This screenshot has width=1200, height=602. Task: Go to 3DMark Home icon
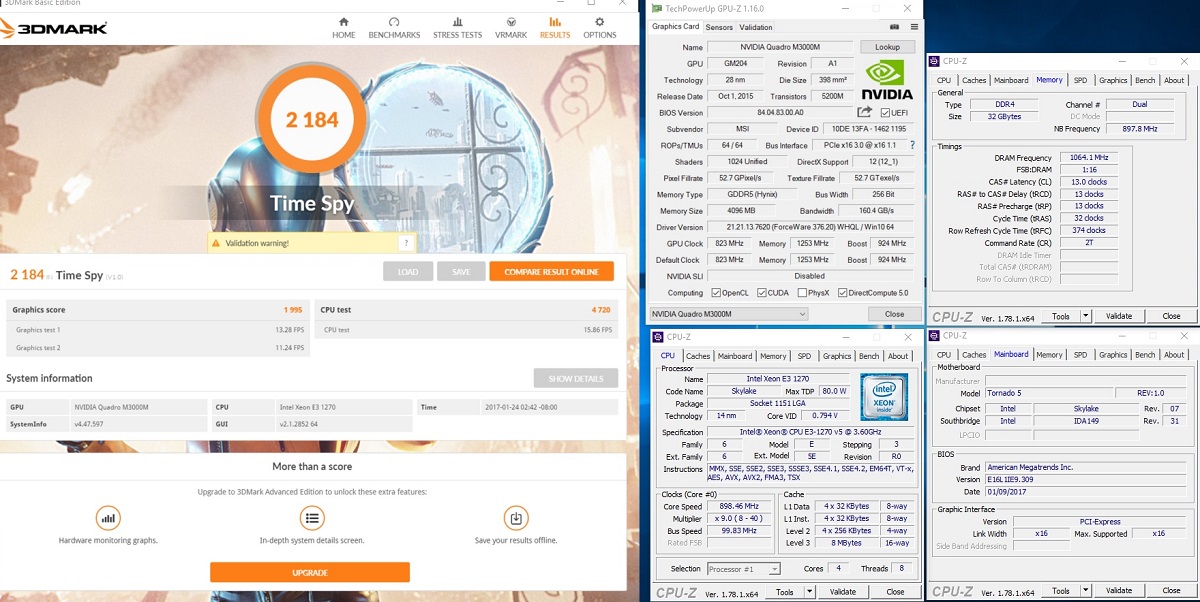(344, 27)
